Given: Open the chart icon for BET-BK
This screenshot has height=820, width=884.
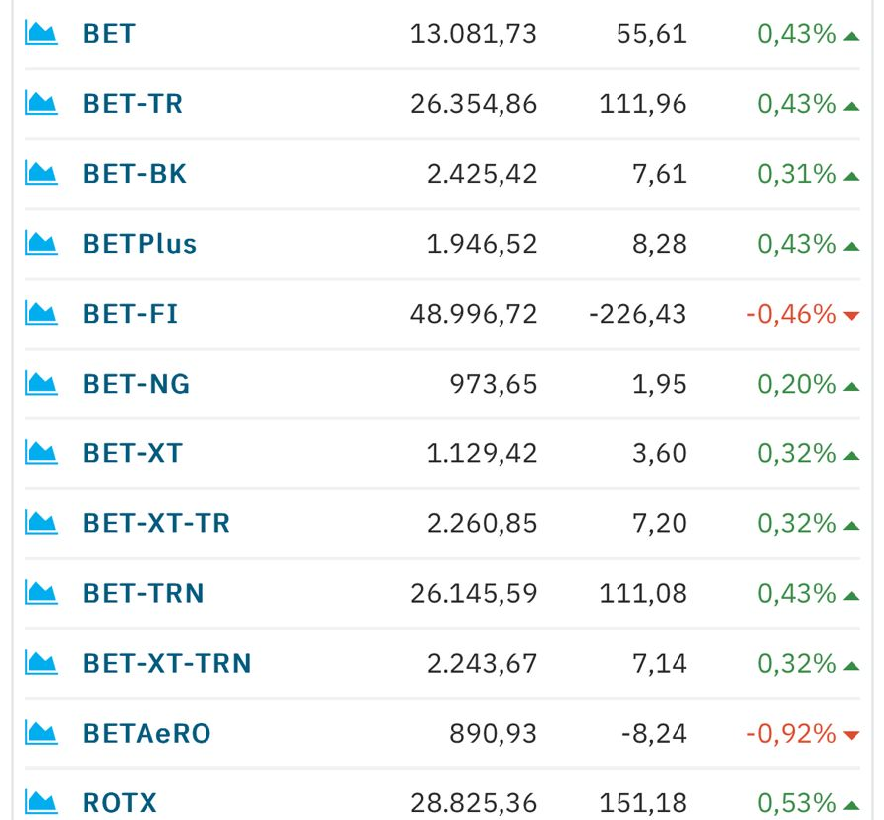Looking at the screenshot, I should 41,173.
